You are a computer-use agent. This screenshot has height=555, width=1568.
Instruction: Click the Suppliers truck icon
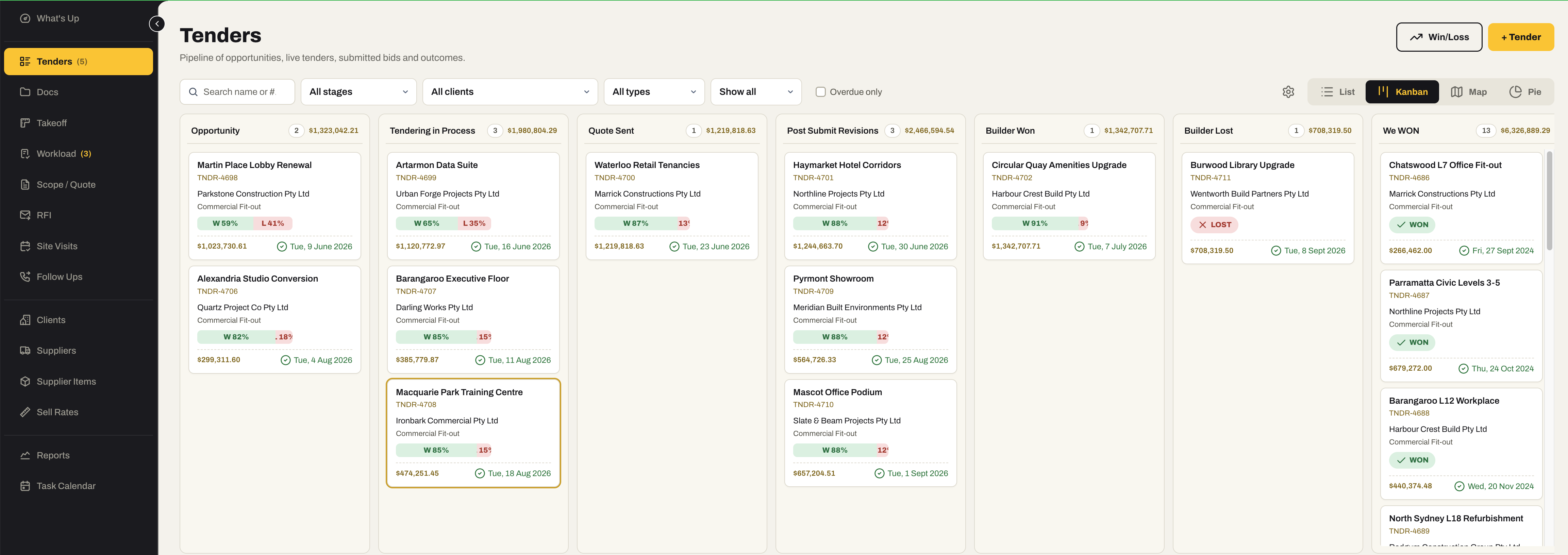[25, 351]
